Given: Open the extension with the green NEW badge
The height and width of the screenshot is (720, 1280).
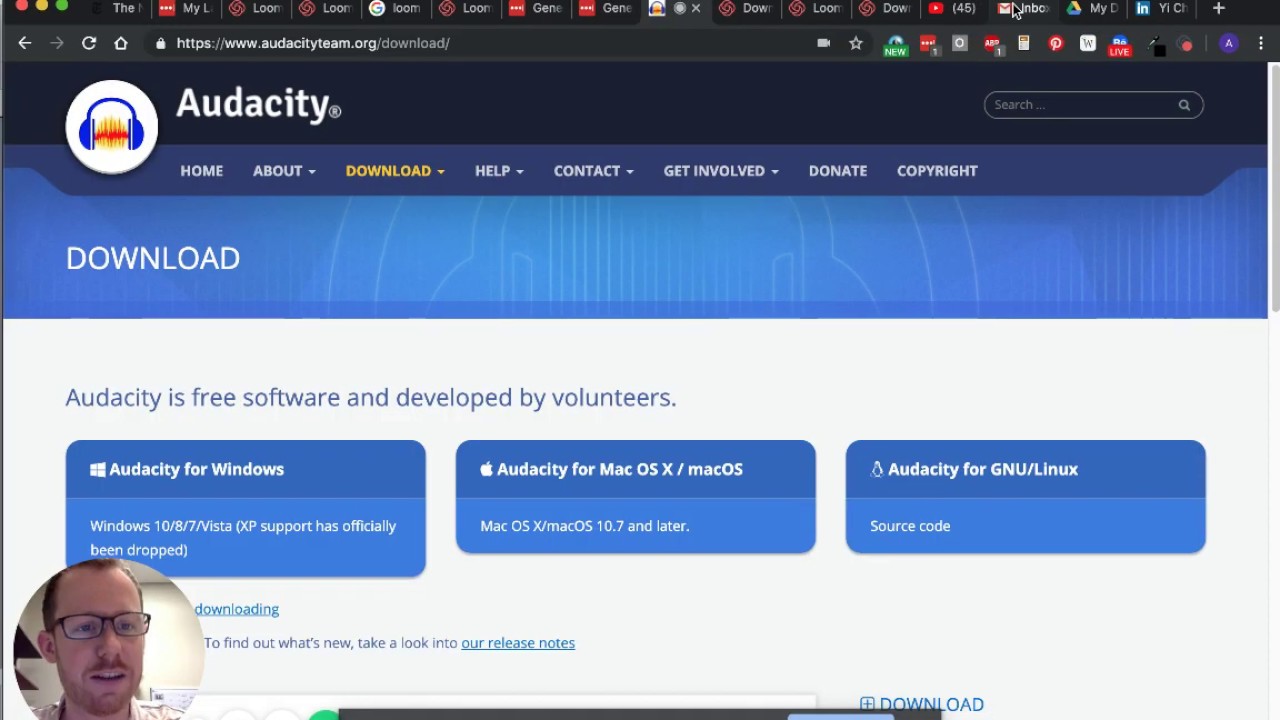Looking at the screenshot, I should pyautogui.click(x=895, y=45).
